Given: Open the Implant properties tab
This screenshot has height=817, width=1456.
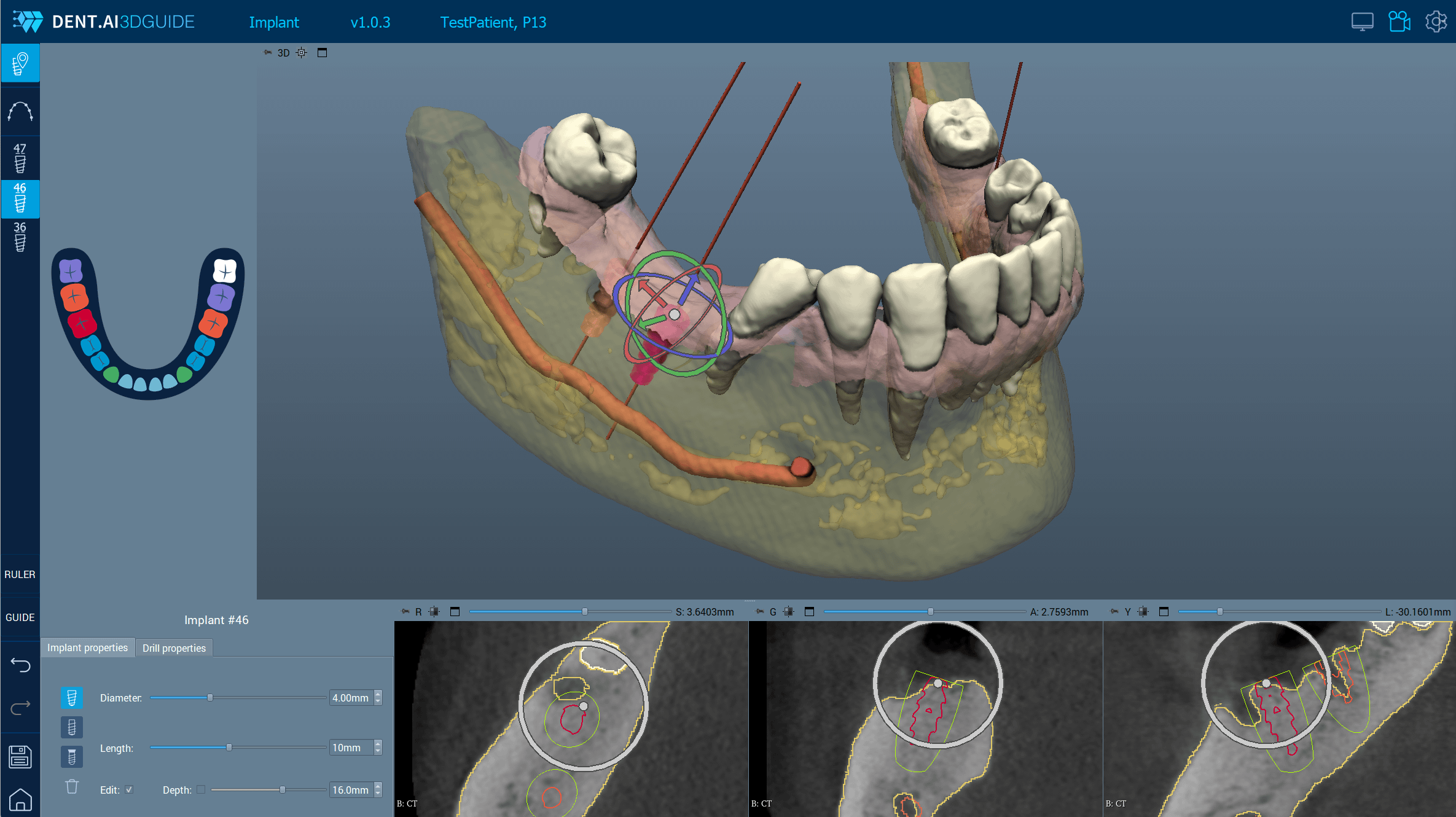Looking at the screenshot, I should [x=87, y=648].
